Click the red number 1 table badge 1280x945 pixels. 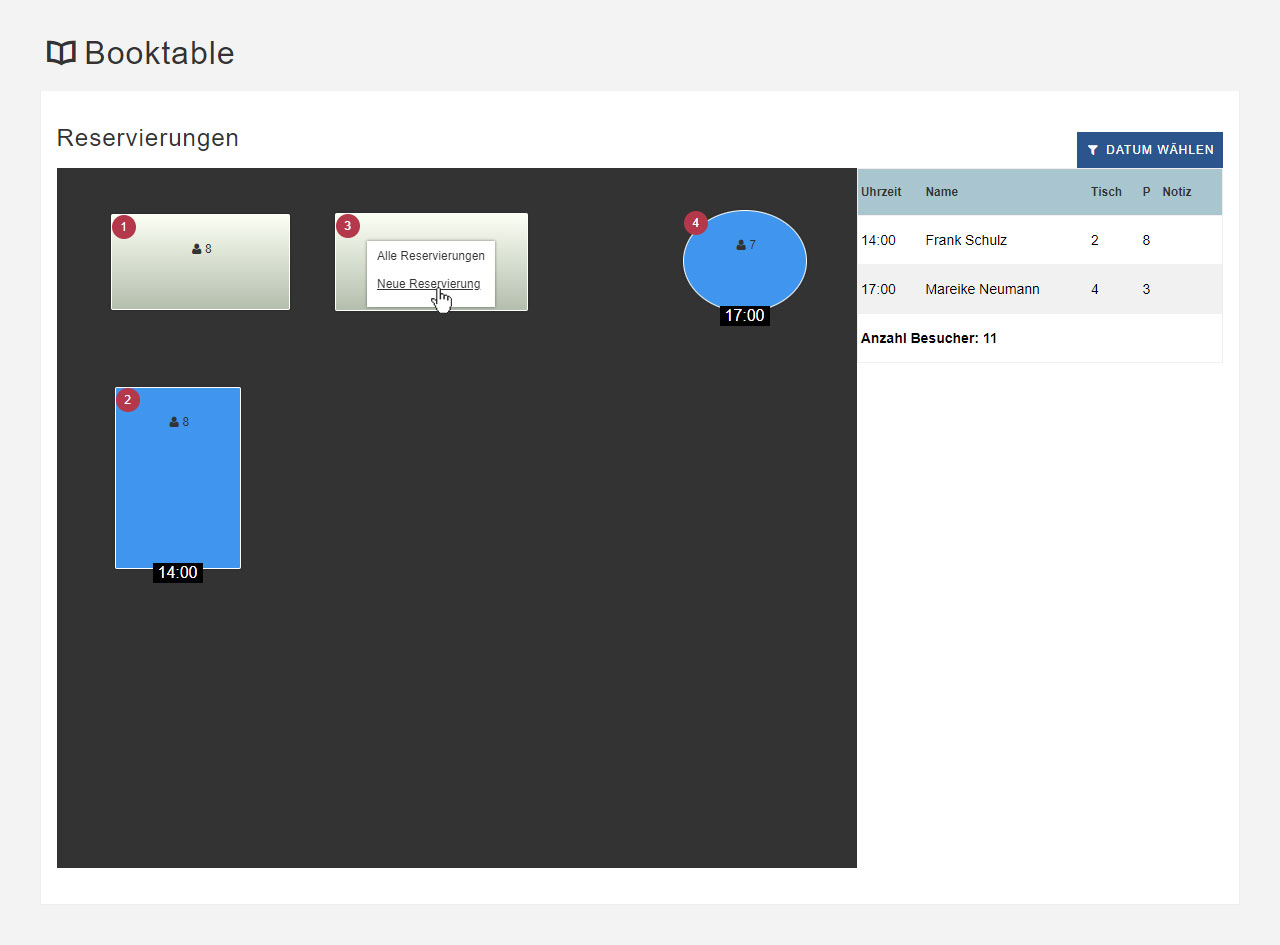123,227
